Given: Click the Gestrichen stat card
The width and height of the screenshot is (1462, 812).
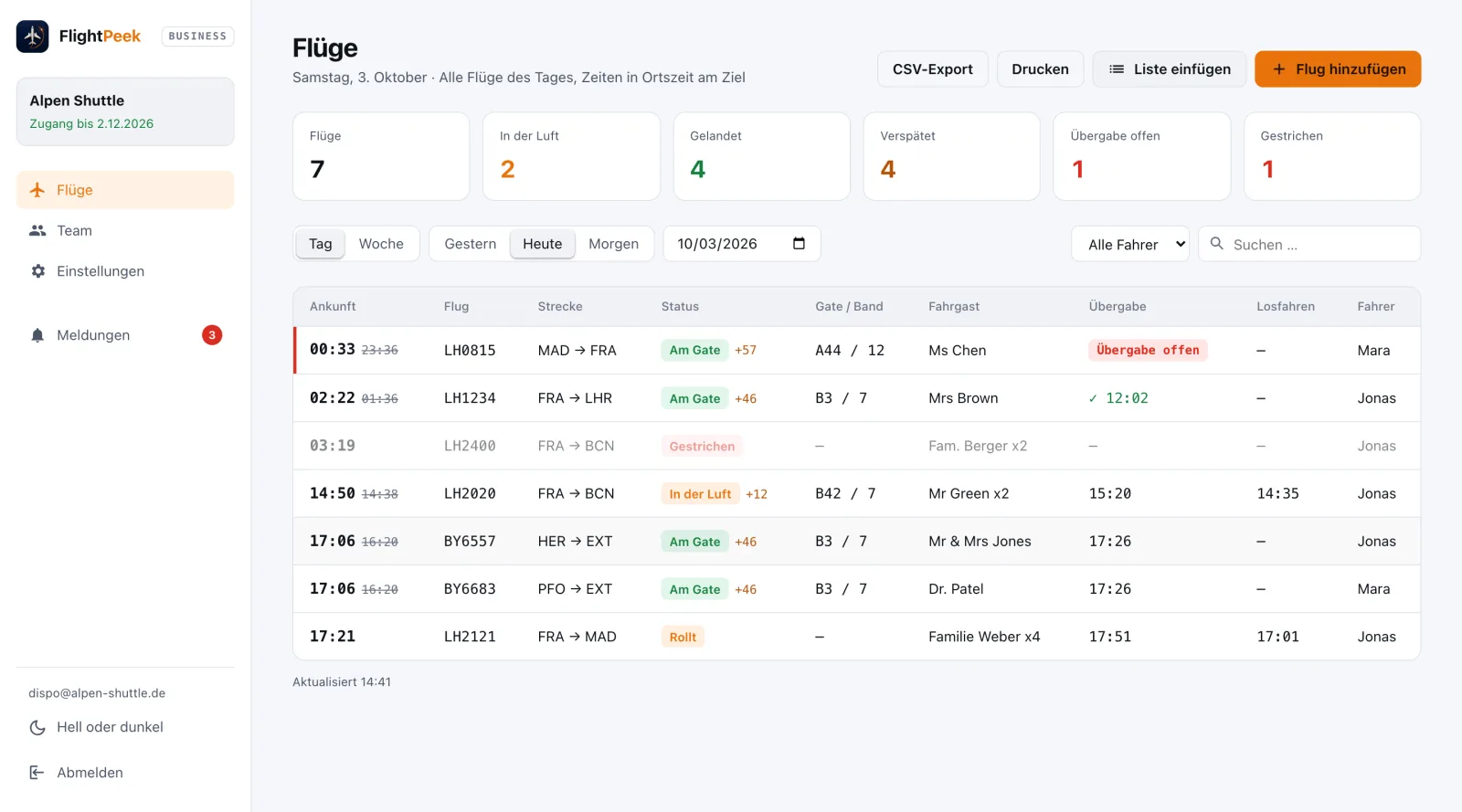Looking at the screenshot, I should pyautogui.click(x=1332, y=156).
